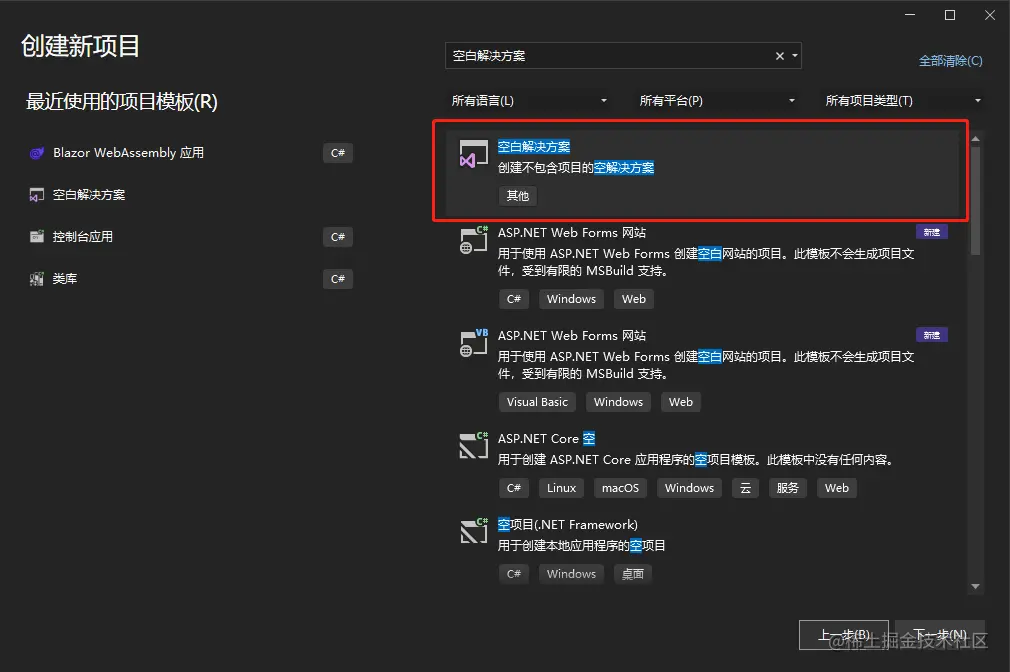Click the 桌面 tag under 空项目

(x=633, y=574)
